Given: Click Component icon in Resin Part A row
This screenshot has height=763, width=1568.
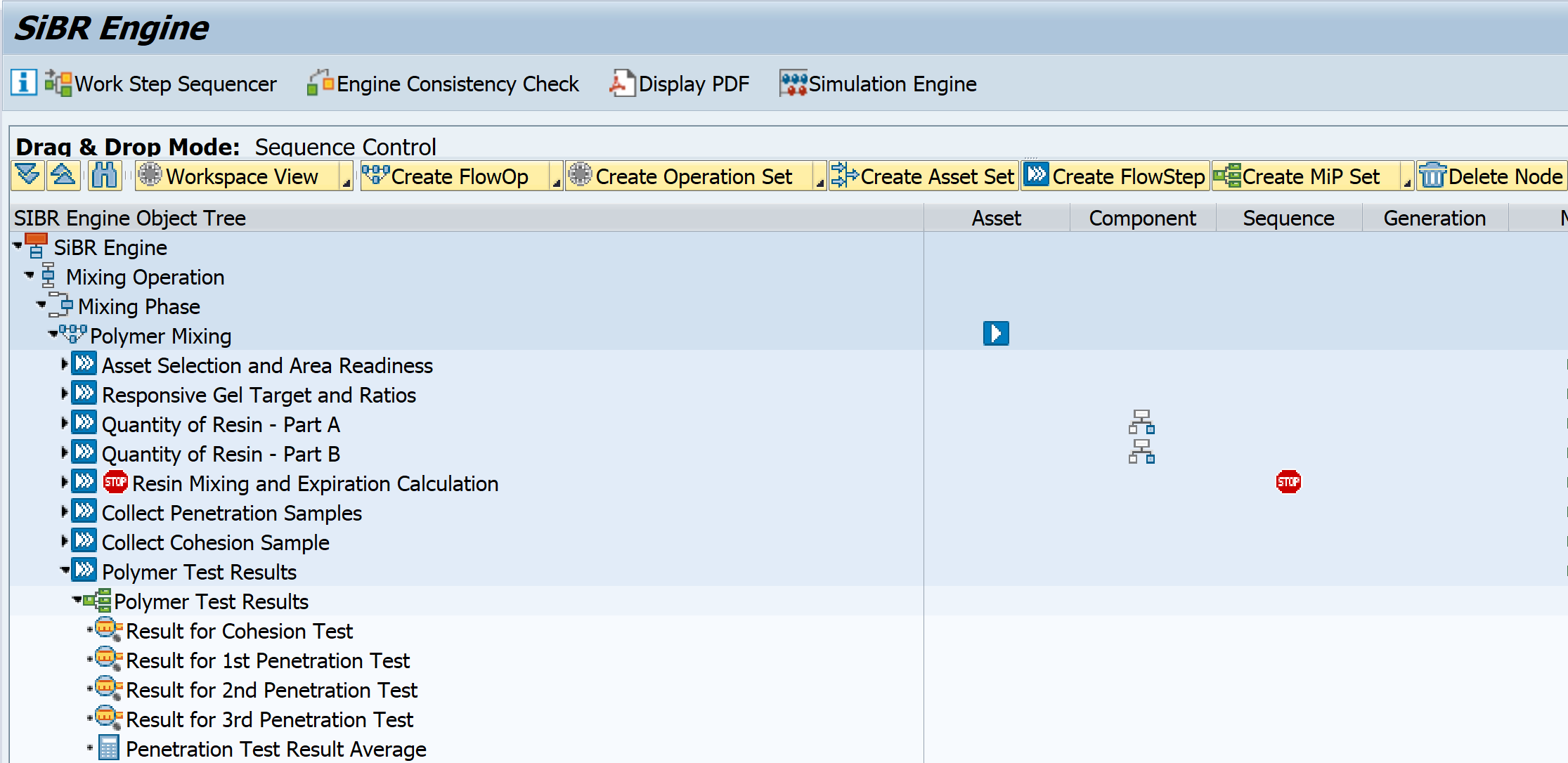Looking at the screenshot, I should pyautogui.click(x=1141, y=422).
